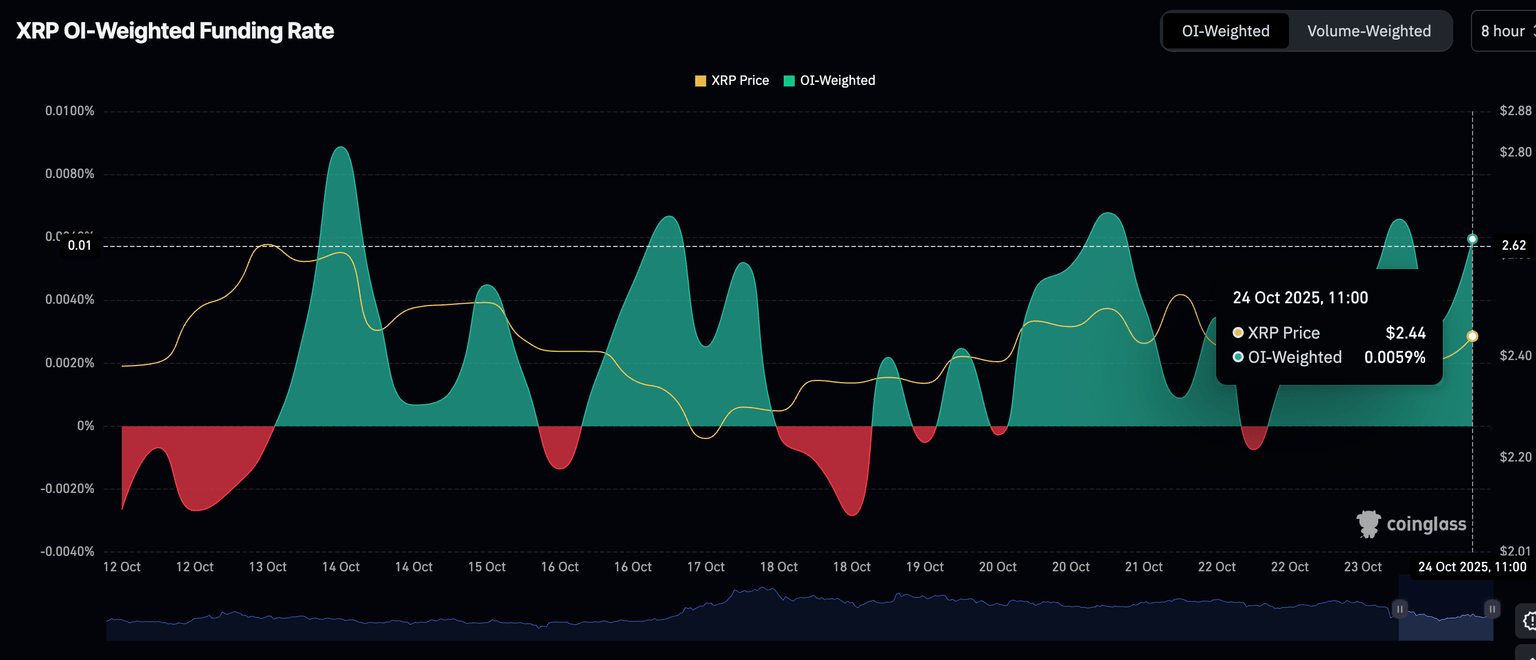Image resolution: width=1536 pixels, height=660 pixels.
Task: Click the 0.0059% value in the tooltip
Action: click(x=1395, y=357)
